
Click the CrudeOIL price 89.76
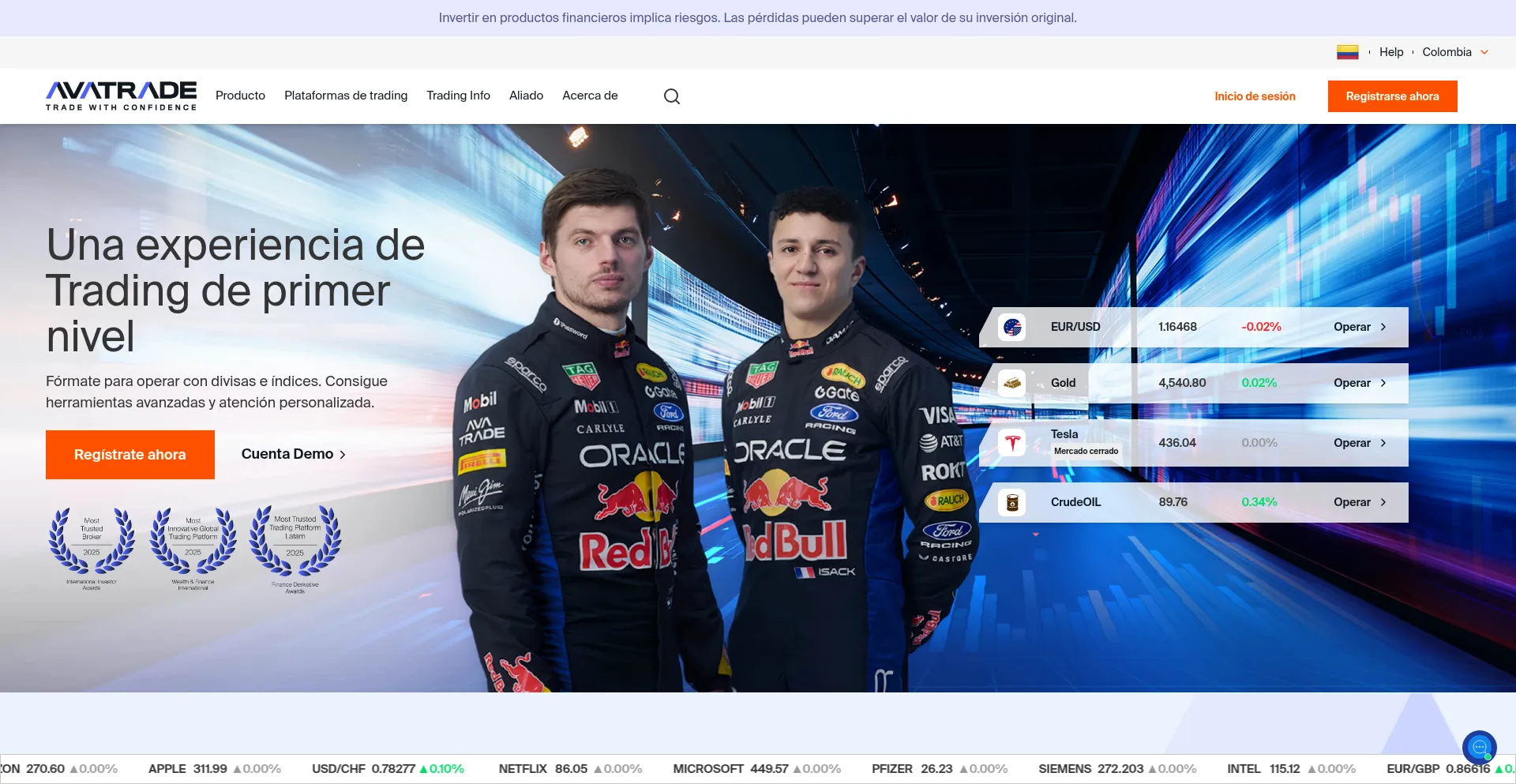(x=1173, y=502)
